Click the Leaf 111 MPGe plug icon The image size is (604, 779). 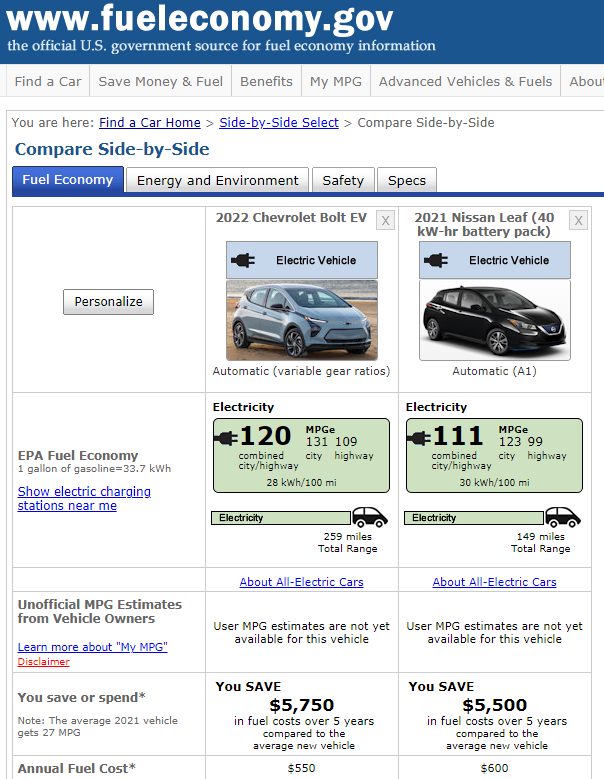click(419, 438)
